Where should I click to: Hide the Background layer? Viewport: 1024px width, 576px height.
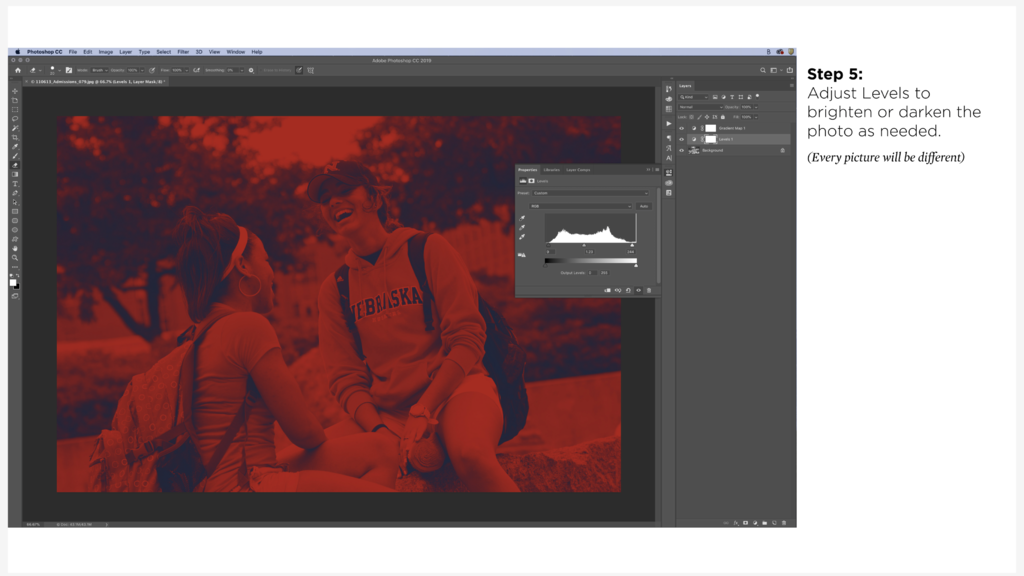pos(682,150)
